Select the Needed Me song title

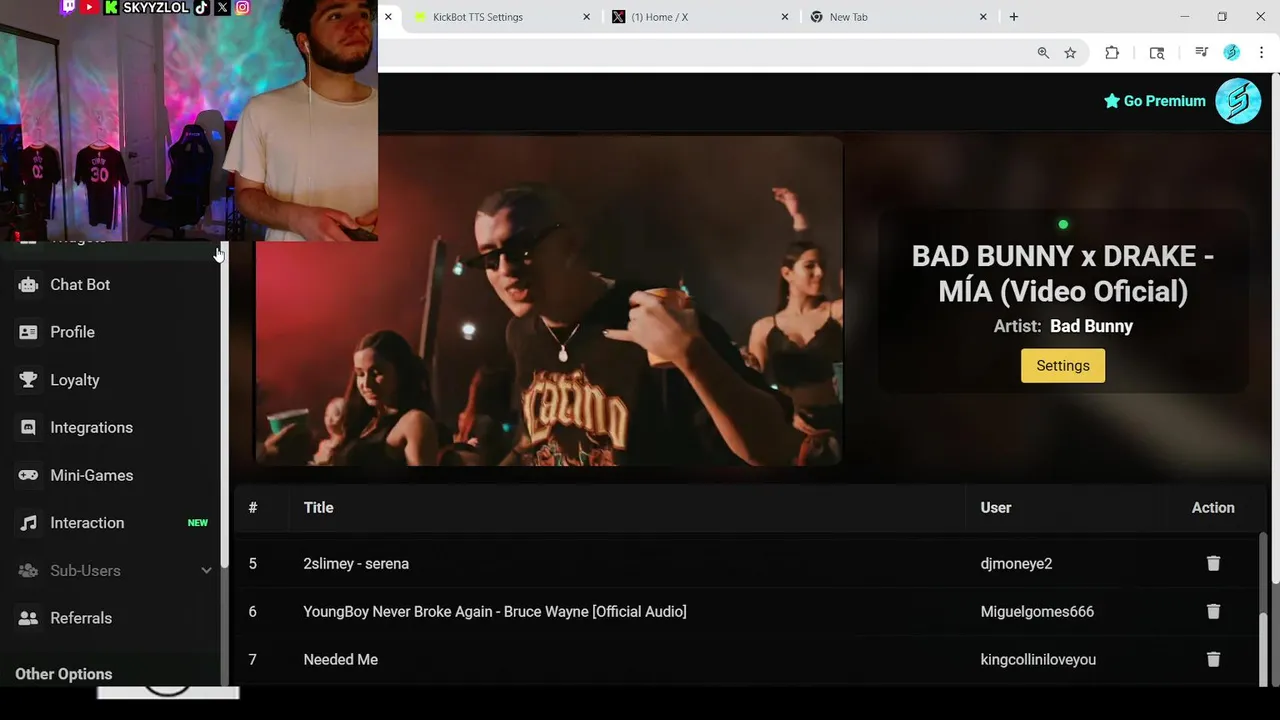tap(341, 659)
